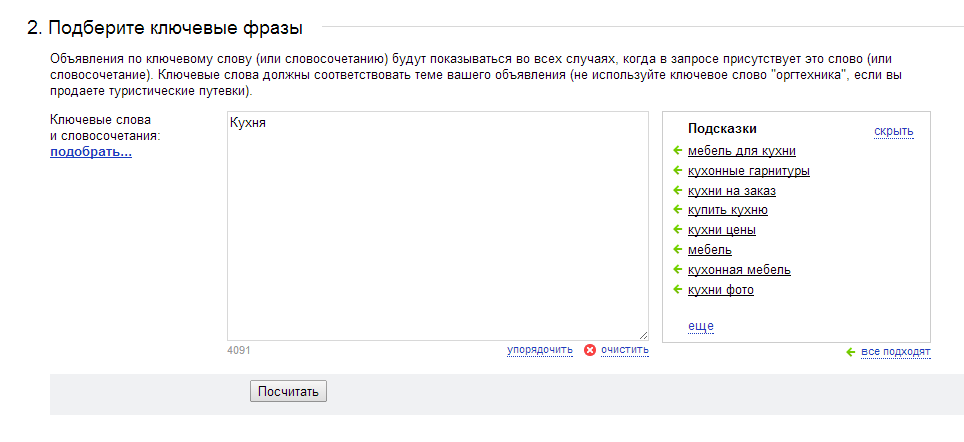Viewport: 964px width, 442px height.
Task: Clear keywords with 'очистить' link
Action: tap(625, 350)
